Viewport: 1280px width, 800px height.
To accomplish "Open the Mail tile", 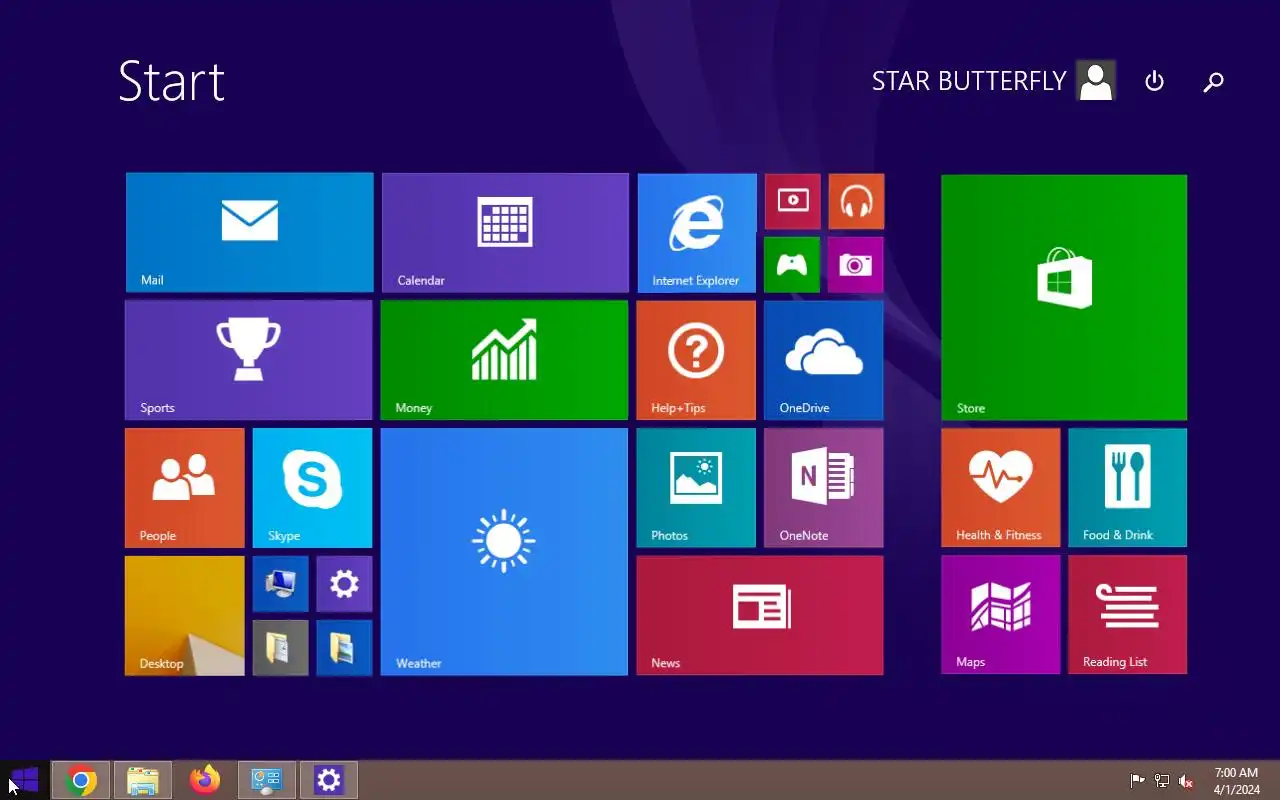I will click(x=249, y=233).
